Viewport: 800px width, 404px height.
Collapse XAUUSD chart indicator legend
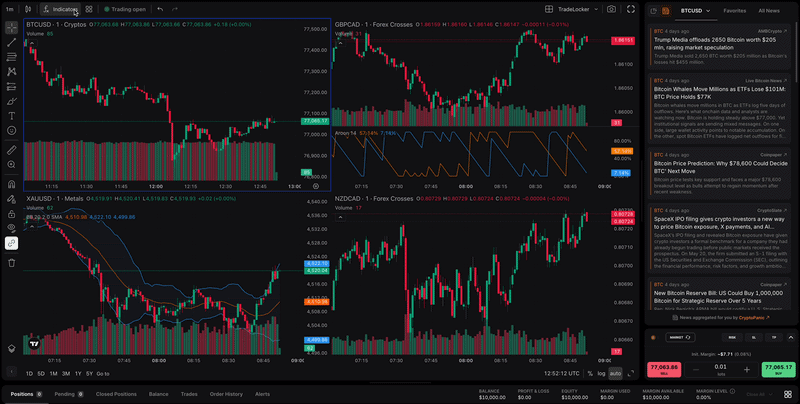[32, 225]
